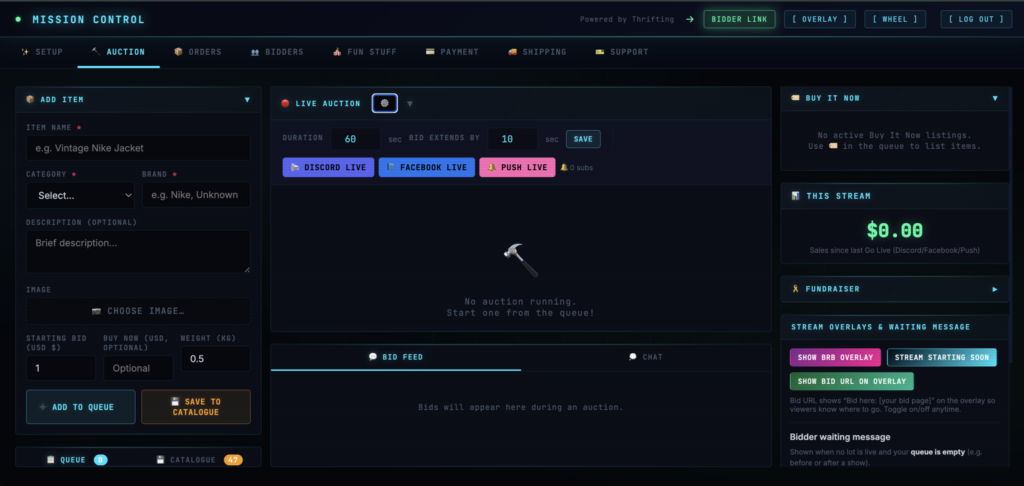Open the Wheel button
This screenshot has width=1024, height=486.
[x=895, y=20]
